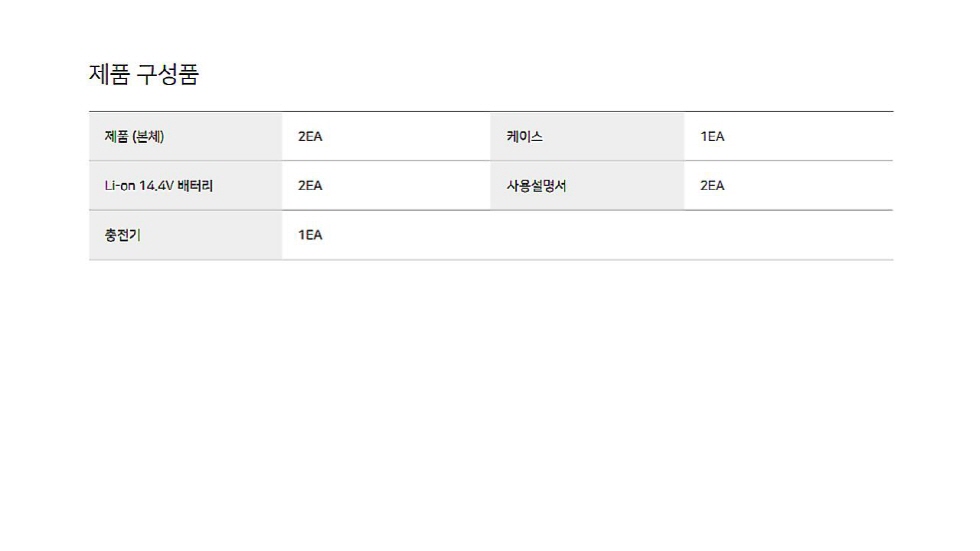
Task: Select the 1EA value next to 케이스
Action: (712, 136)
